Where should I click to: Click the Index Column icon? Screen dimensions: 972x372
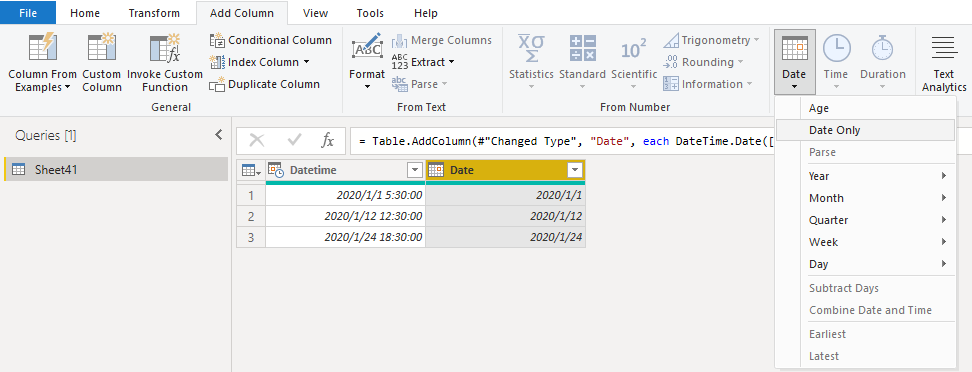pos(218,62)
